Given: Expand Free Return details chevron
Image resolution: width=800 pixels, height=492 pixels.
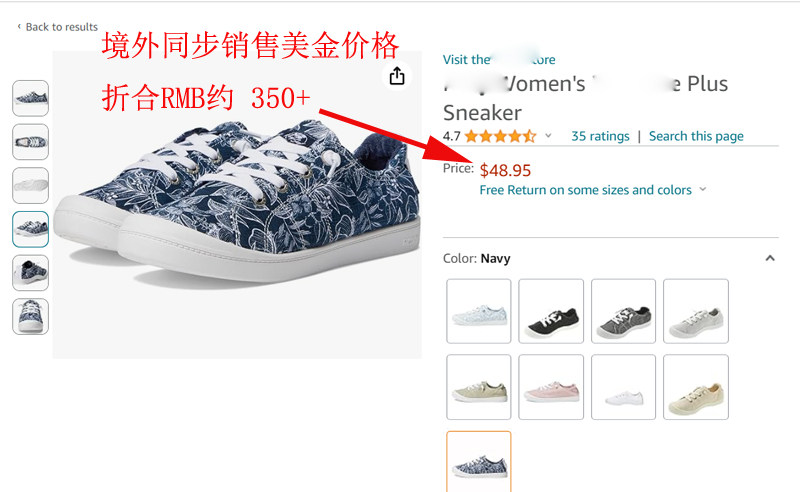Looking at the screenshot, I should [703, 189].
